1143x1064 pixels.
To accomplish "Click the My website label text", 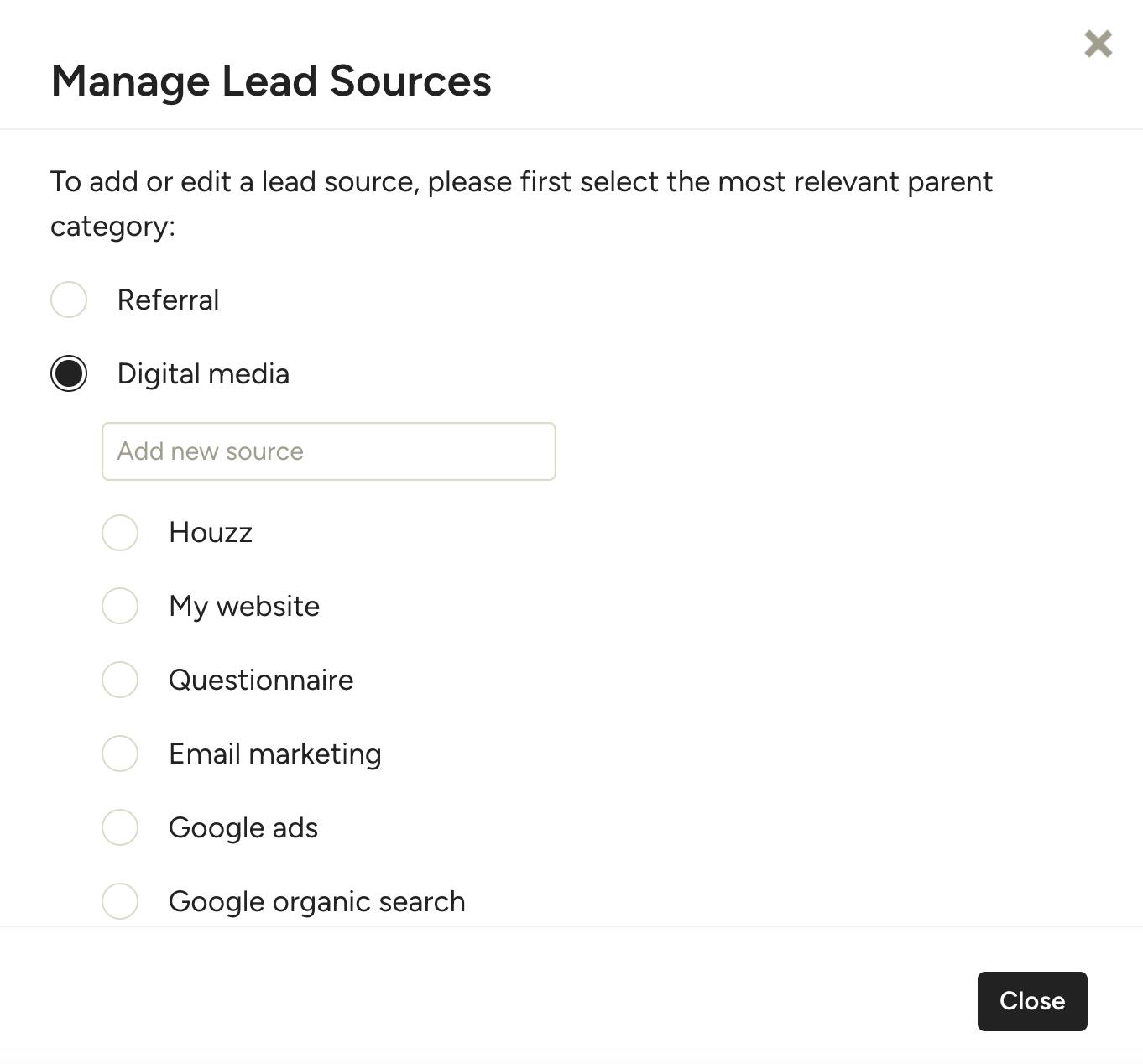I will [x=244, y=607].
